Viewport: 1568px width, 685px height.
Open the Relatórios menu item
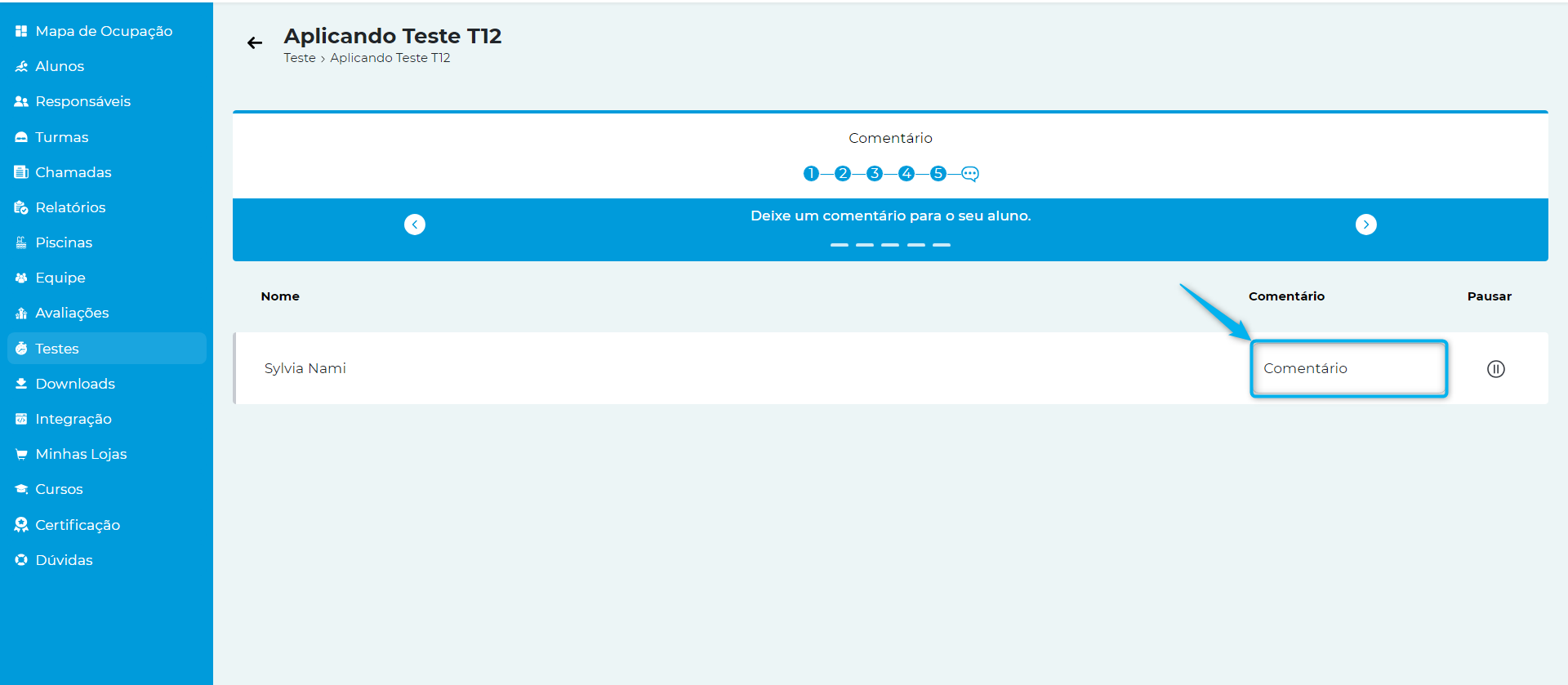click(x=106, y=207)
